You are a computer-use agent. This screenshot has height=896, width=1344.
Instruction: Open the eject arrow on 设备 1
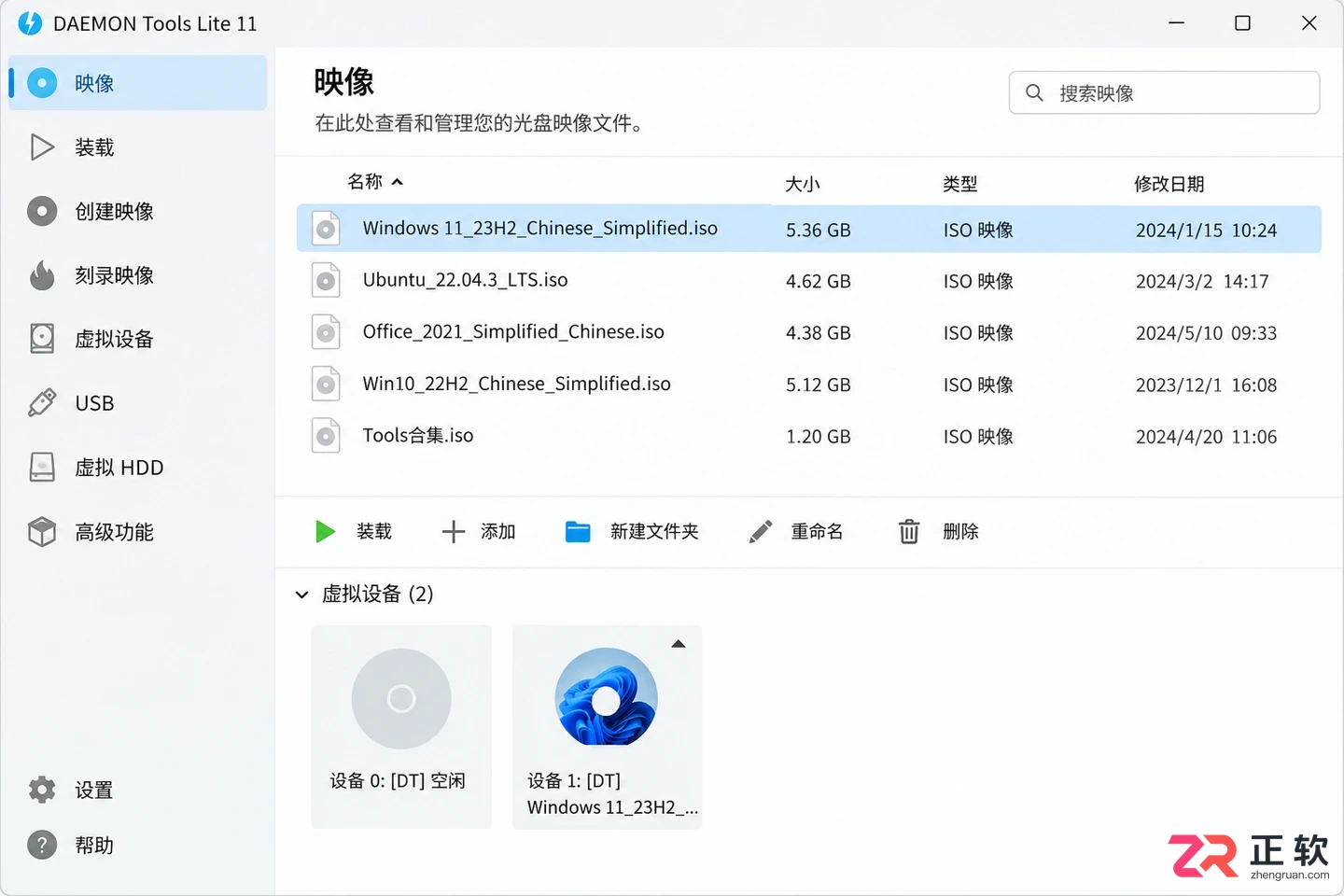tap(679, 644)
